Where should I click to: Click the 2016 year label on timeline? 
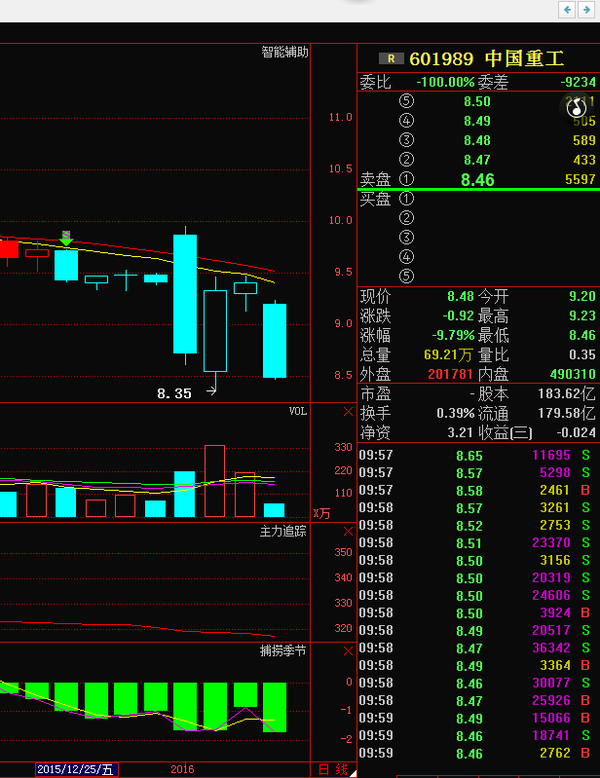182,770
